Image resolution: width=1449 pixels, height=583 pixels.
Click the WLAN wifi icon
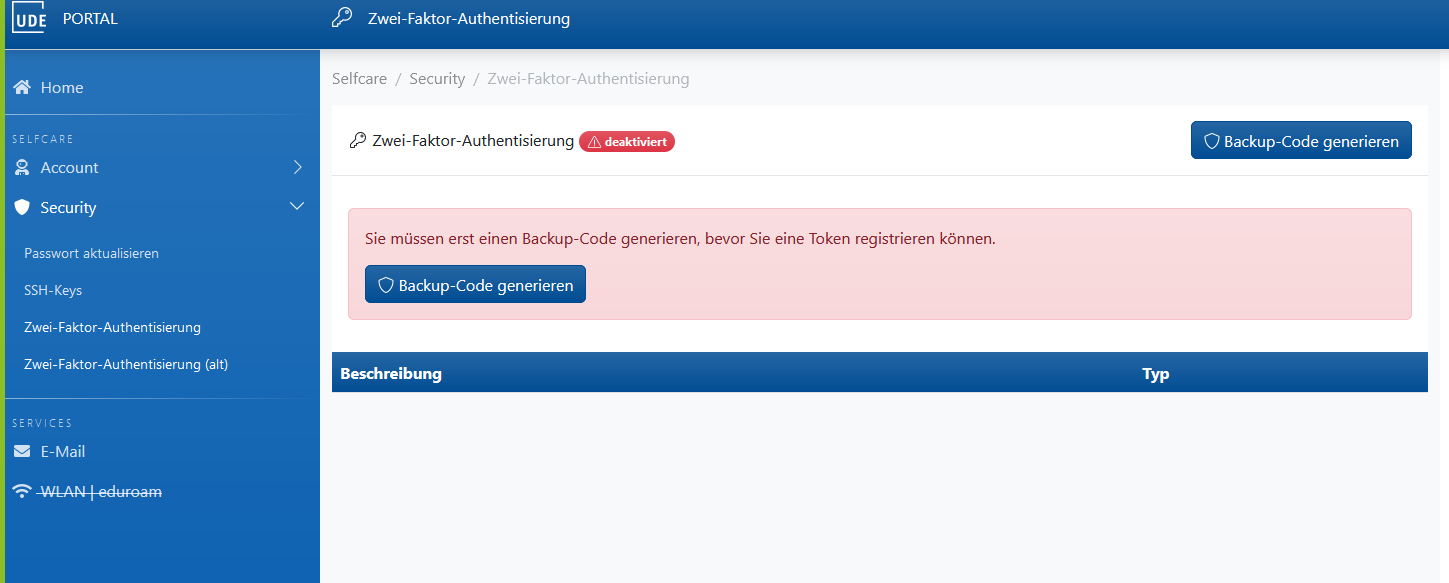[22, 492]
